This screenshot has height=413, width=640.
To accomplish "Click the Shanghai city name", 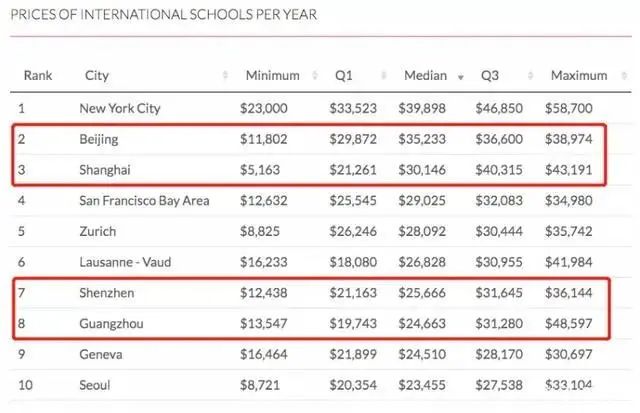I will pyautogui.click(x=105, y=169).
